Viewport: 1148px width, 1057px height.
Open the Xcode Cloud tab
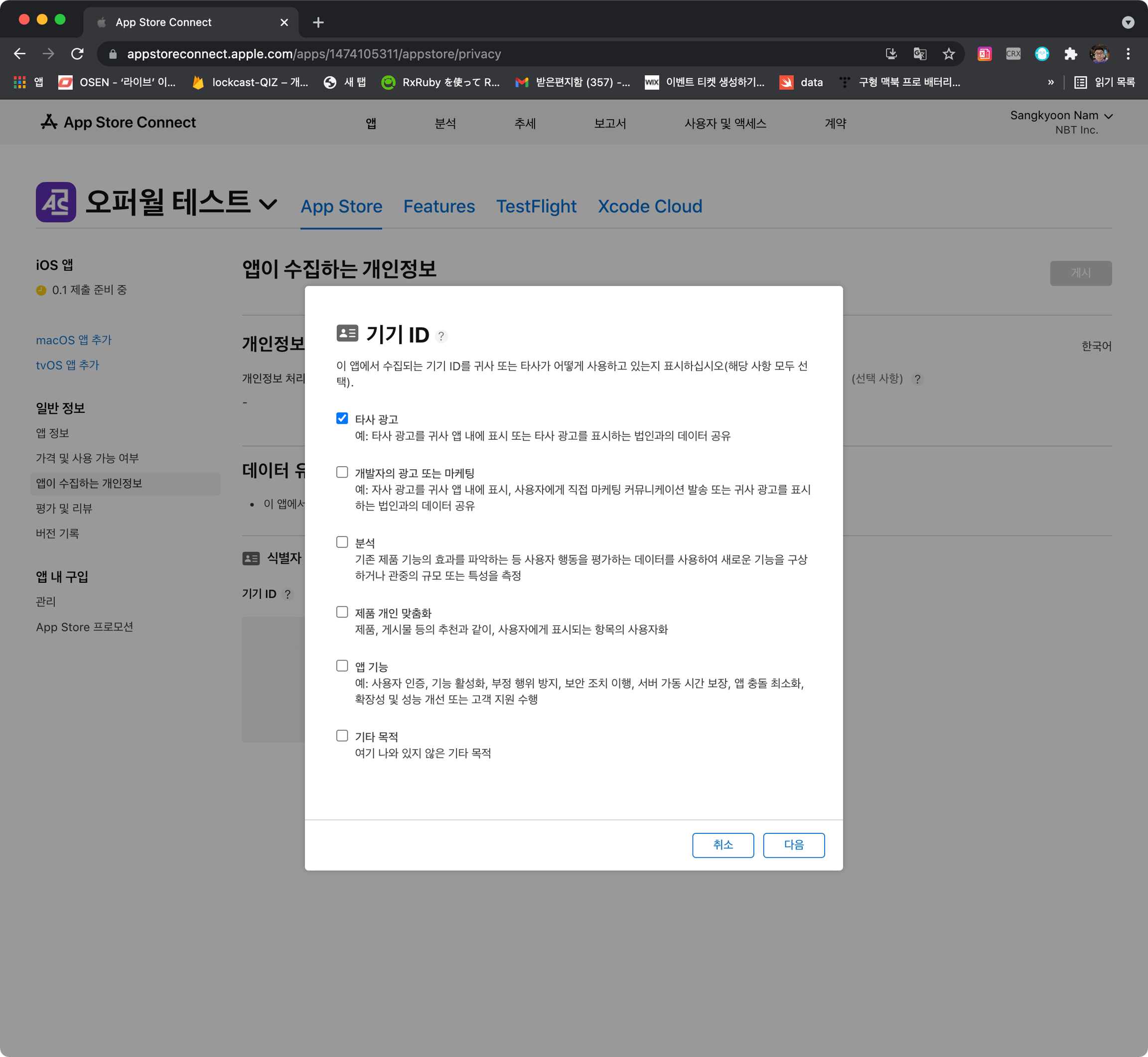click(x=649, y=207)
